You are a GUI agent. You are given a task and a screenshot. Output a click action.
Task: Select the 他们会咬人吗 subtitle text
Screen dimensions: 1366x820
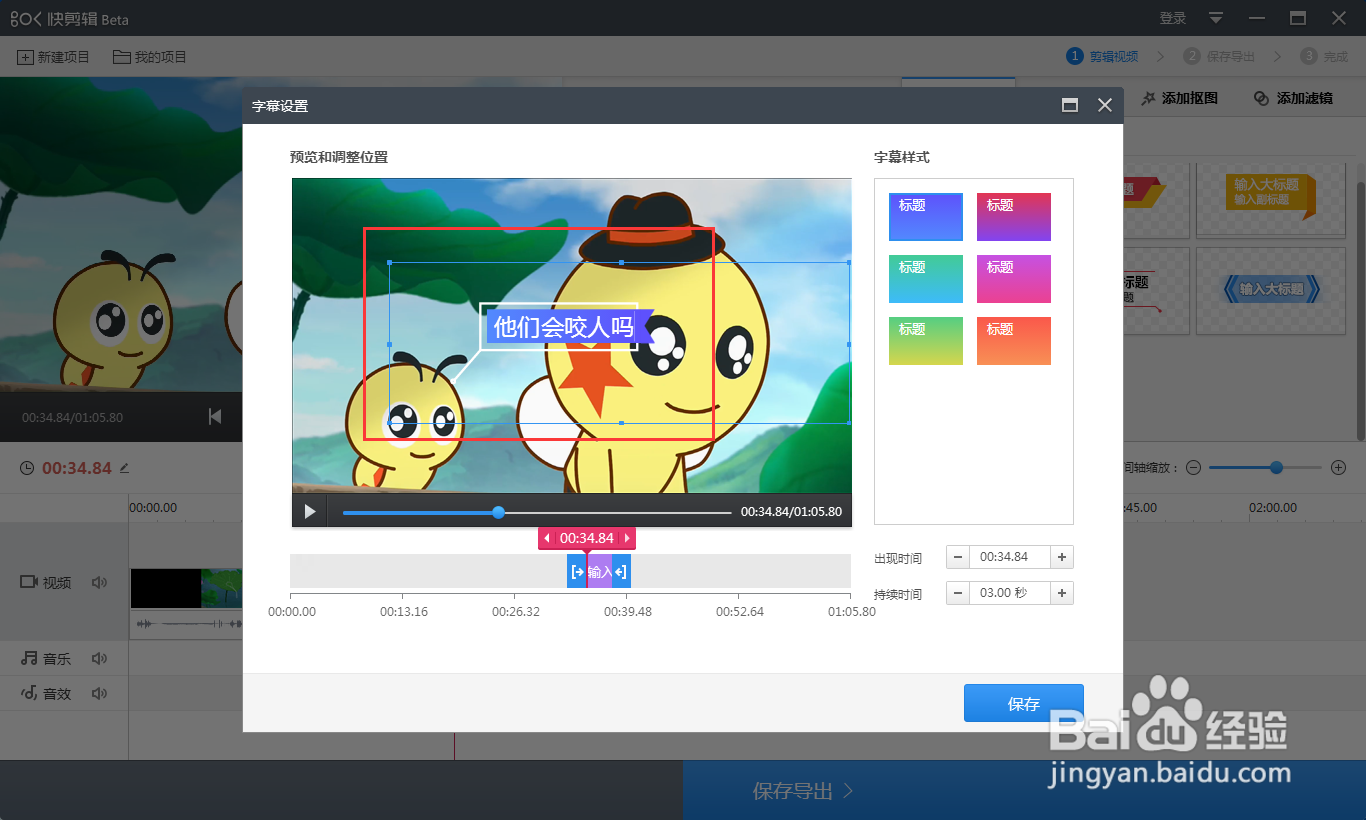[x=563, y=327]
